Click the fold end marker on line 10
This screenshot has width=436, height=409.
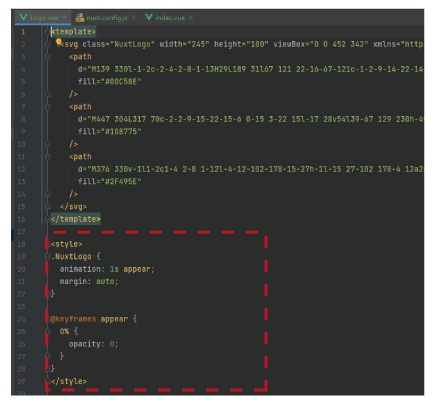tap(47, 144)
